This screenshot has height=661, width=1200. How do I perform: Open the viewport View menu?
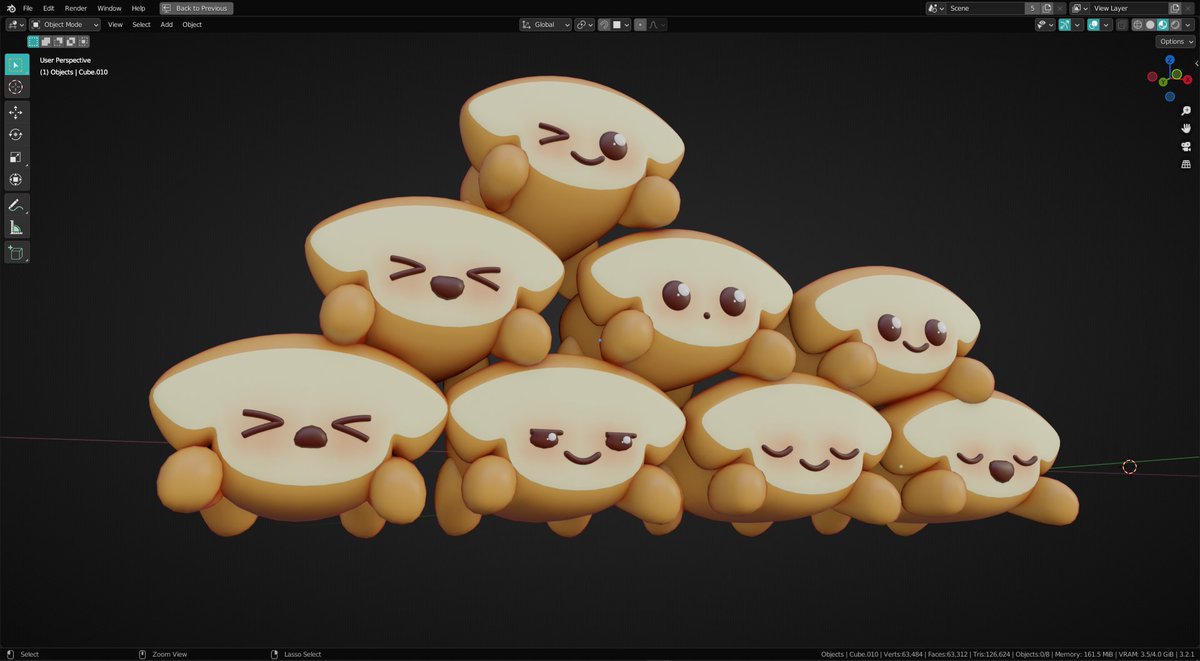click(x=115, y=24)
